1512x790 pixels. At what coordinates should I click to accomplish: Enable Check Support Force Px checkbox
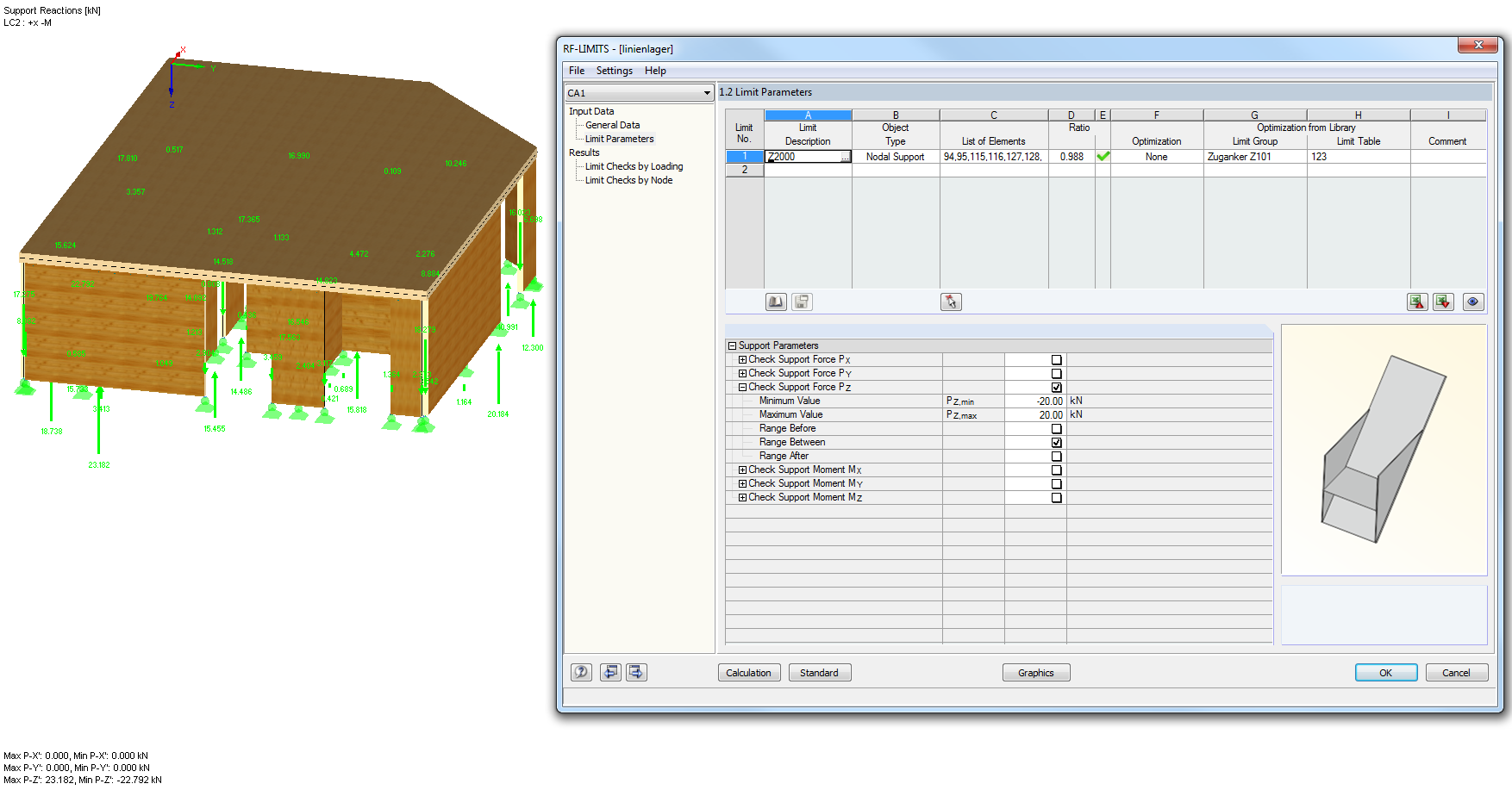[x=1056, y=360]
